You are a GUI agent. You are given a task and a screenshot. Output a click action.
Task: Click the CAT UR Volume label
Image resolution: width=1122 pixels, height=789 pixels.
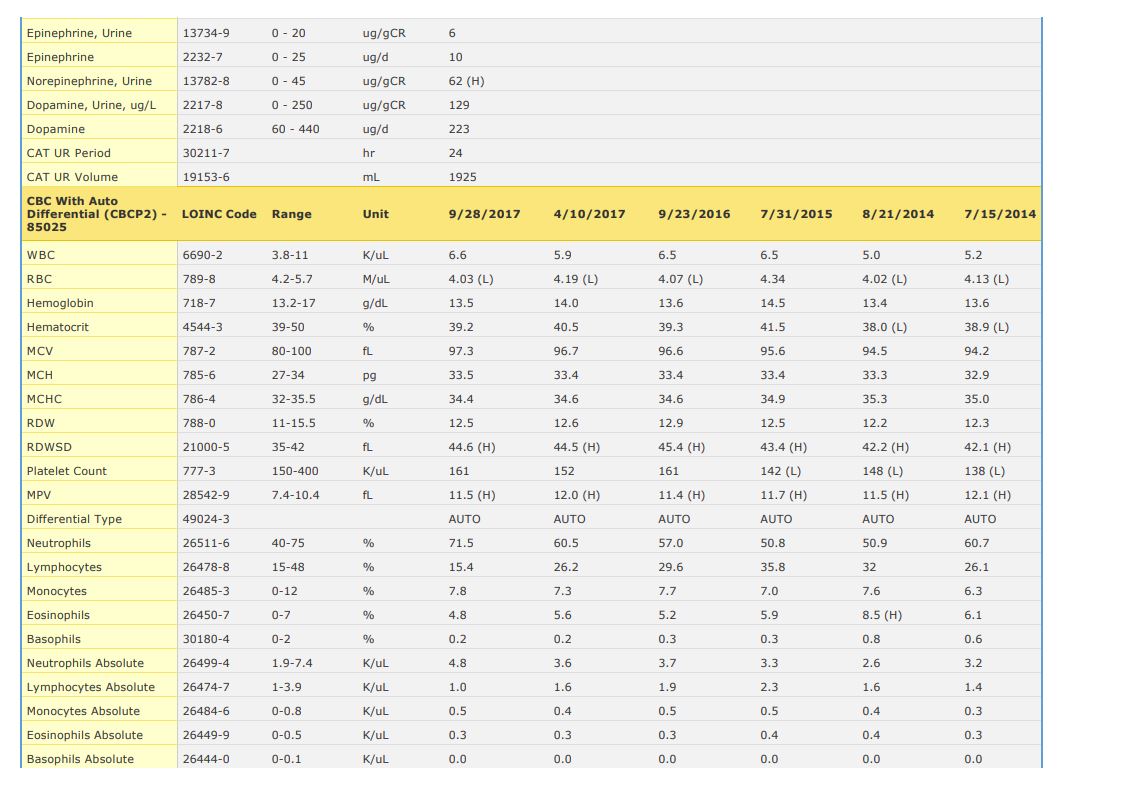click(x=71, y=177)
